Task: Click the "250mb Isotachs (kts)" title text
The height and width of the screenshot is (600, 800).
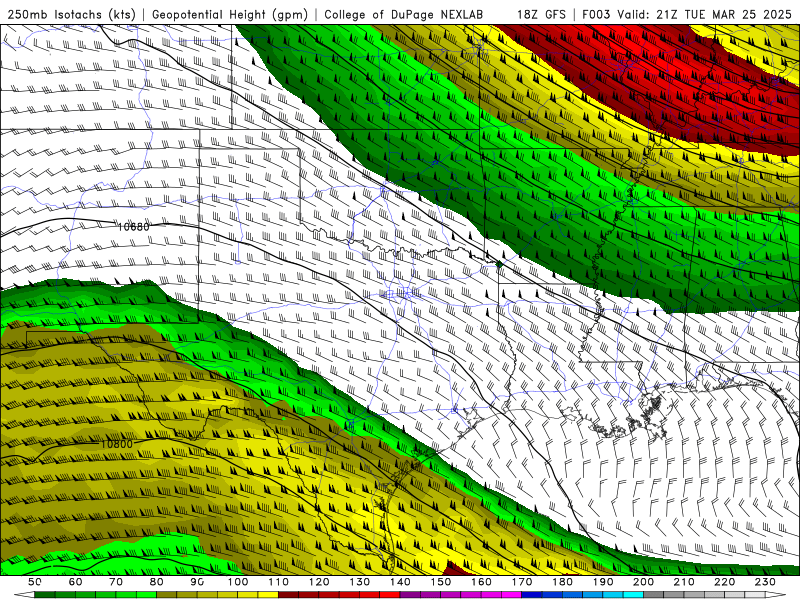Action: click(x=71, y=15)
